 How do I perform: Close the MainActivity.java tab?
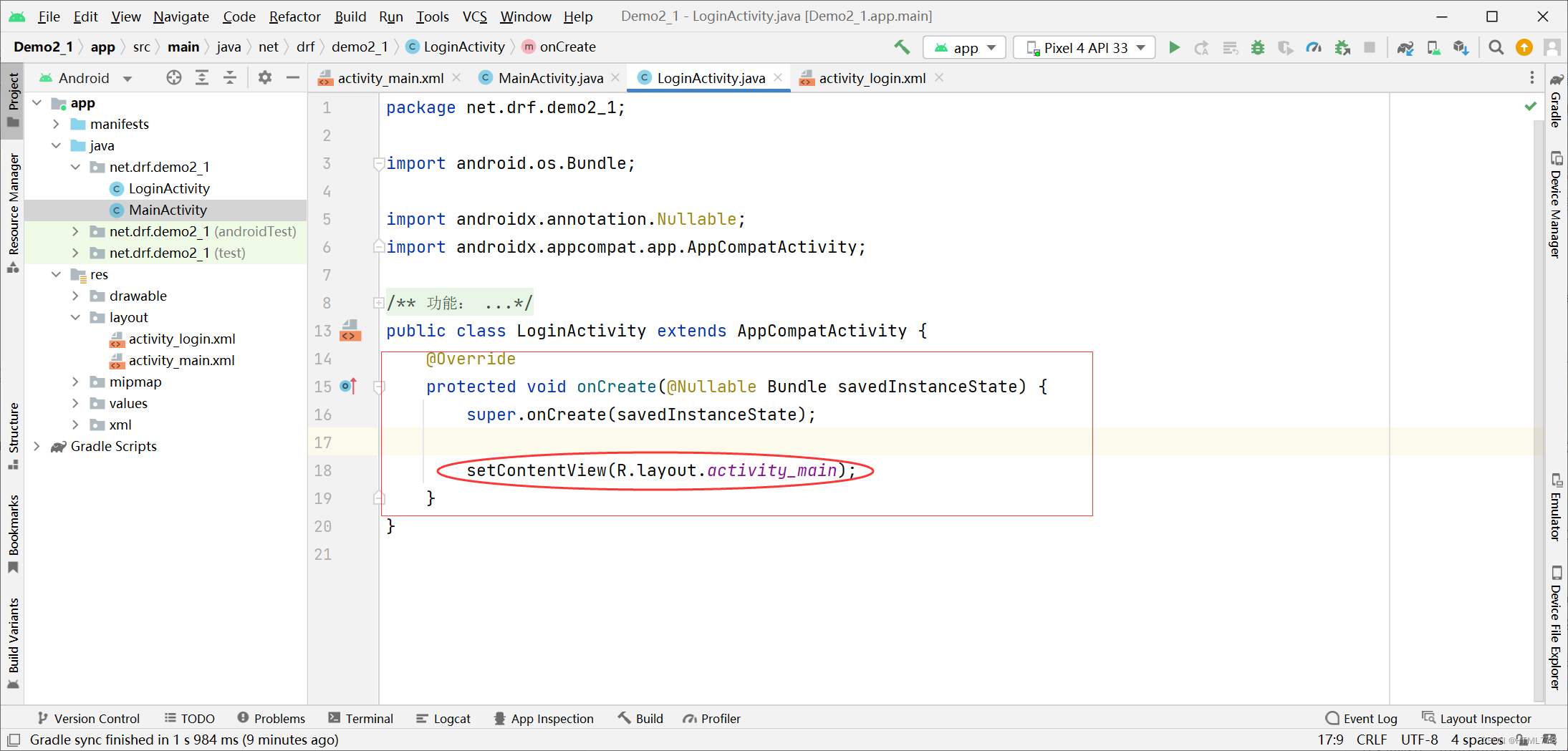tap(615, 77)
